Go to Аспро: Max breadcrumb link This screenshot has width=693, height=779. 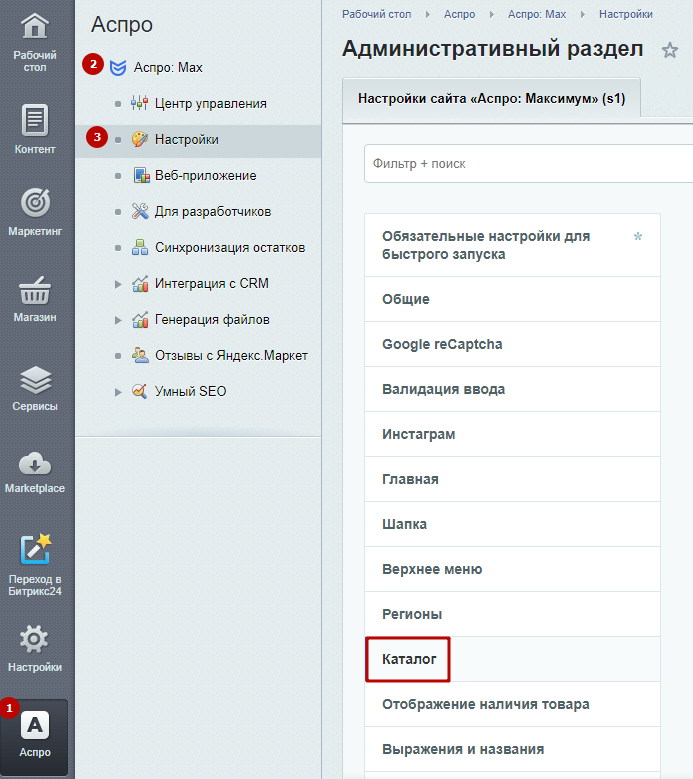click(x=537, y=14)
